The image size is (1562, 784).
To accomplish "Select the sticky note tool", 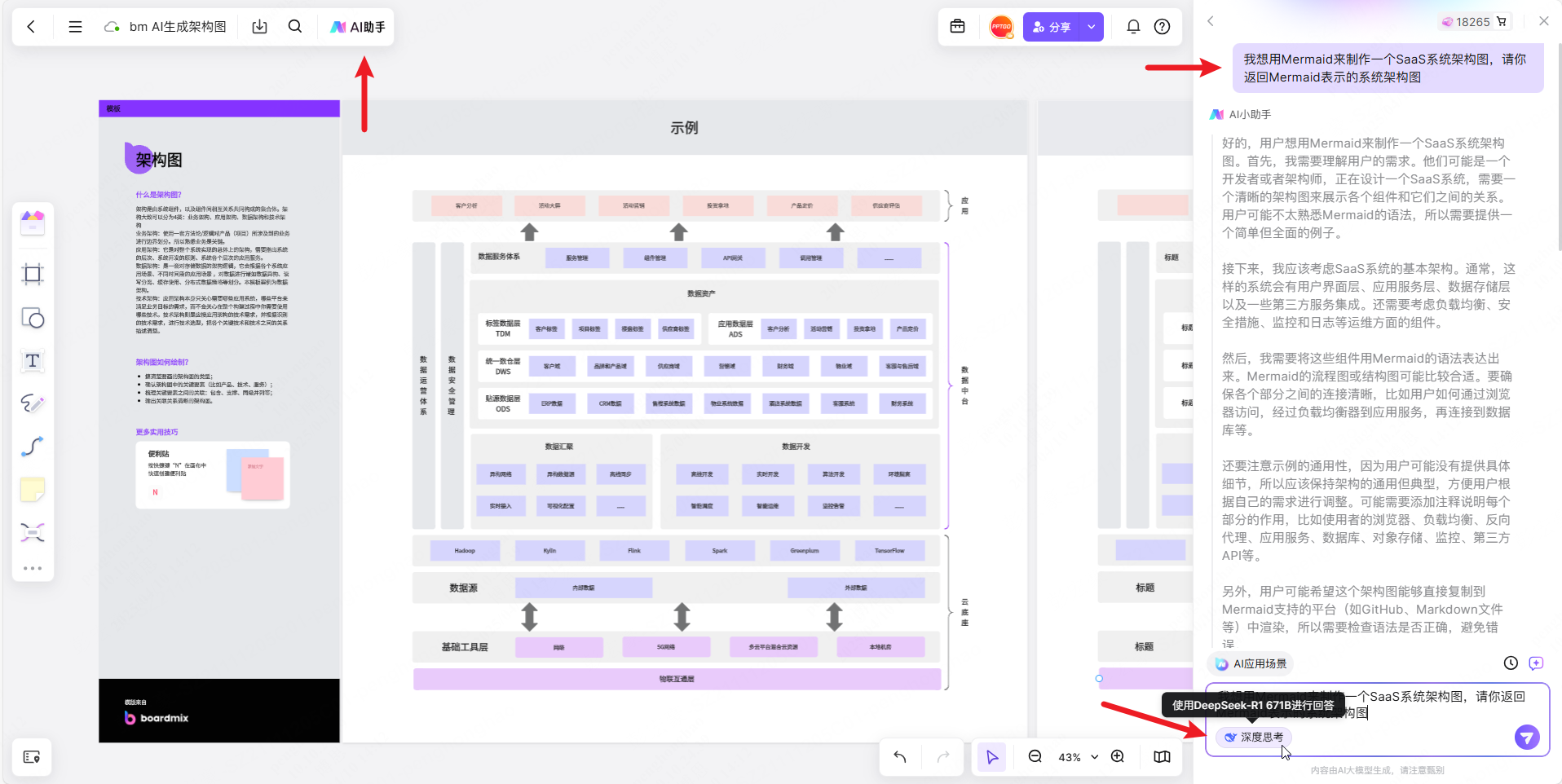I will point(33,489).
